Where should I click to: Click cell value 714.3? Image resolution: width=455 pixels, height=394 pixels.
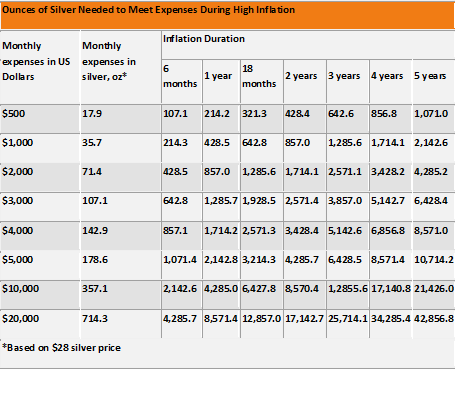point(95,319)
